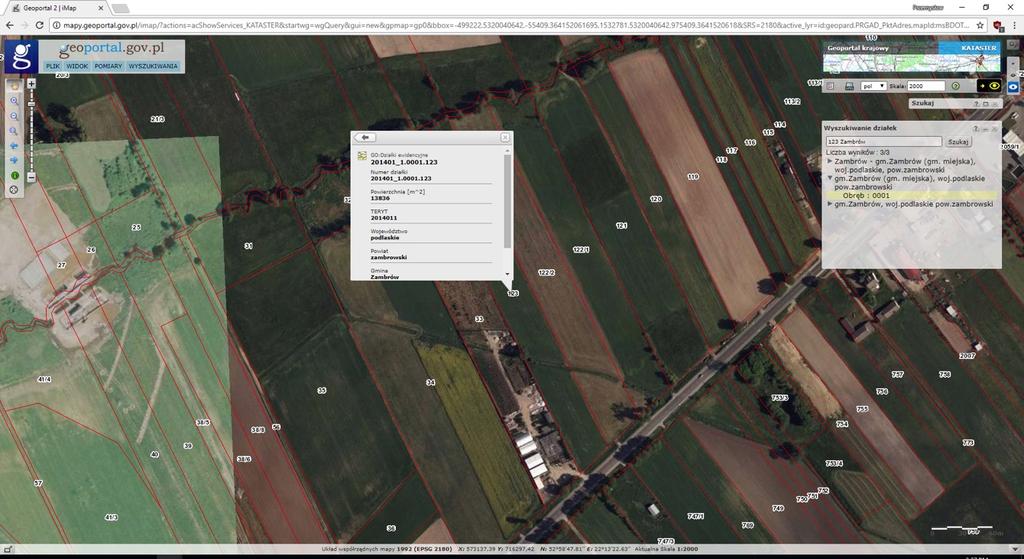This screenshot has width=1024, height=559.
Task: Expand 'gm.Zambrów, woj.podlaskie pow.zambrowski' result
Action: coord(830,204)
